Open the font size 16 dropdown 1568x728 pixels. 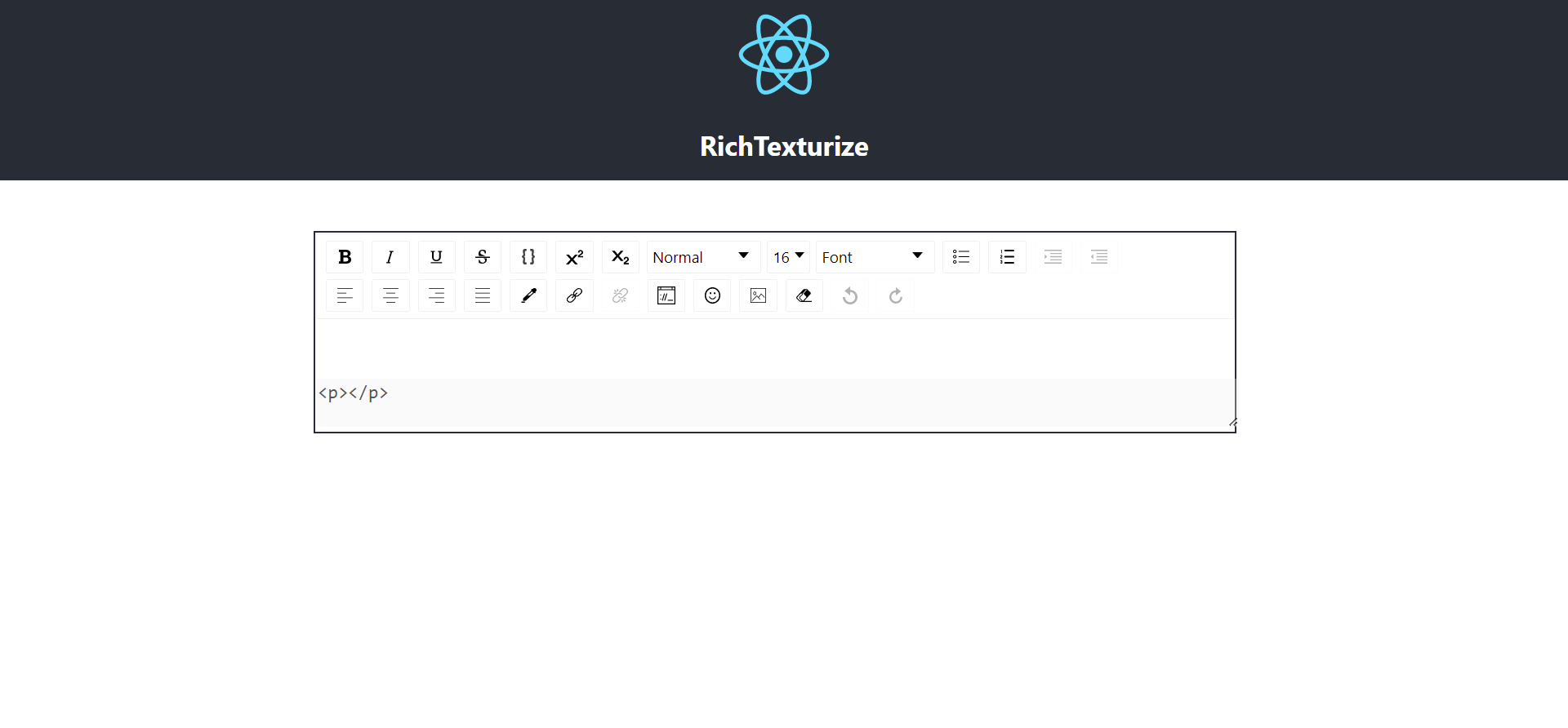[x=788, y=257]
